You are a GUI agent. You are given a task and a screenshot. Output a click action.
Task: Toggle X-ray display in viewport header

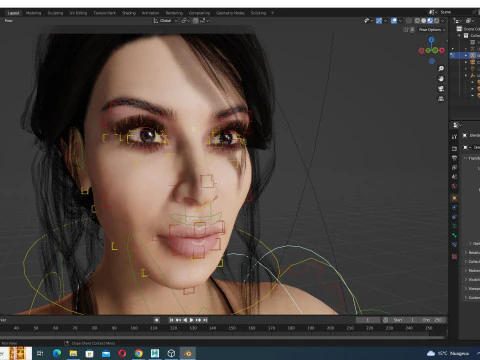409,21
